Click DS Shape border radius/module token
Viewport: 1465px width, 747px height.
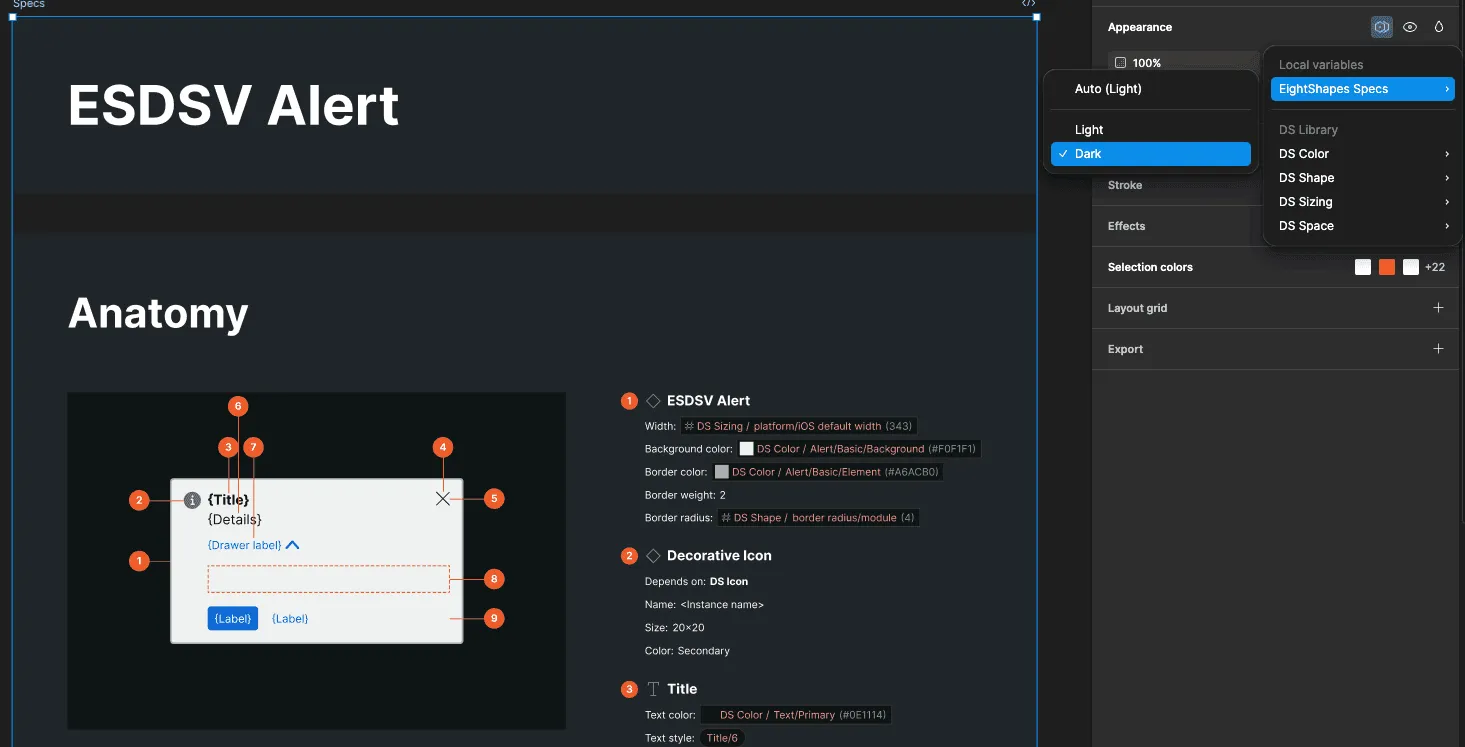tap(818, 518)
